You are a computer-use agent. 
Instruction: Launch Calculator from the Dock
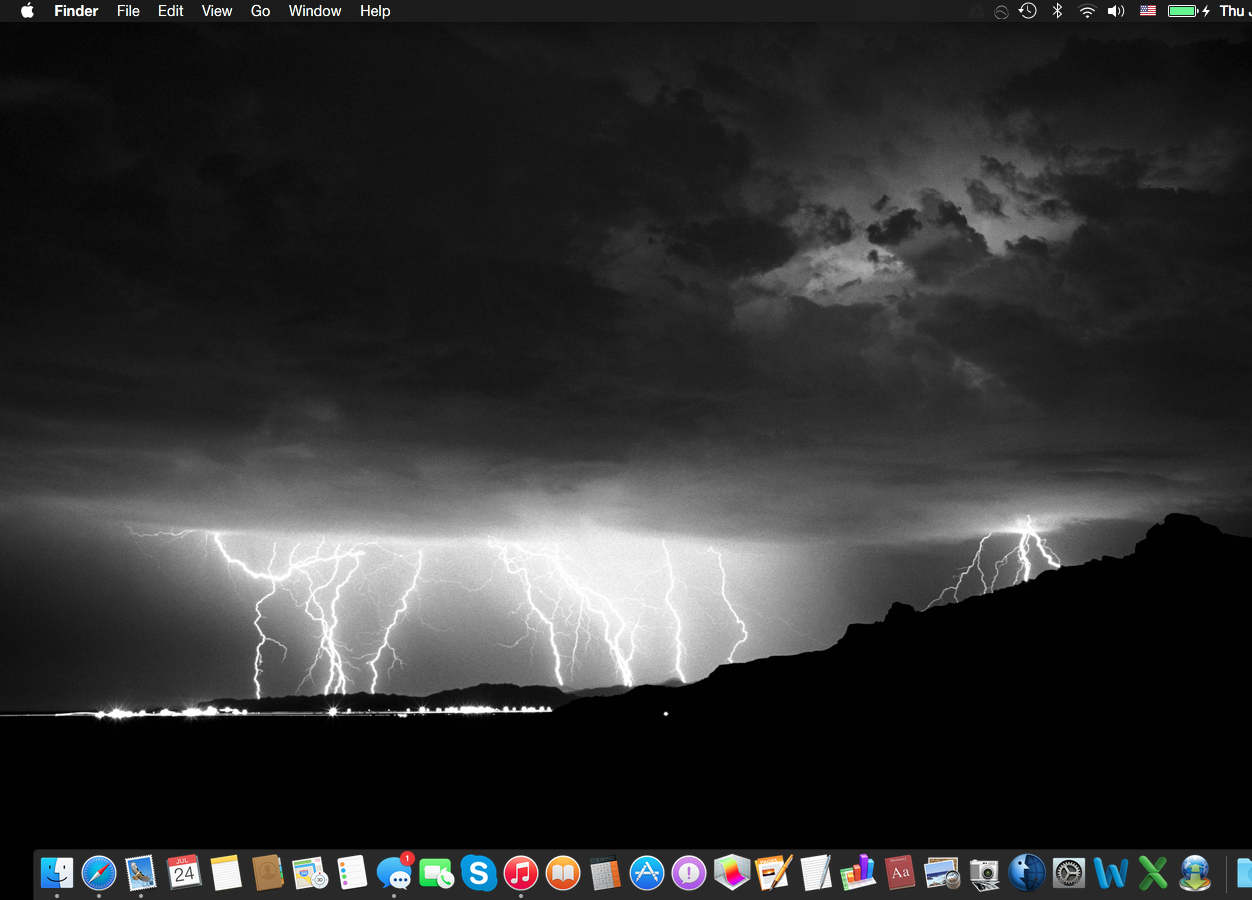(x=605, y=873)
